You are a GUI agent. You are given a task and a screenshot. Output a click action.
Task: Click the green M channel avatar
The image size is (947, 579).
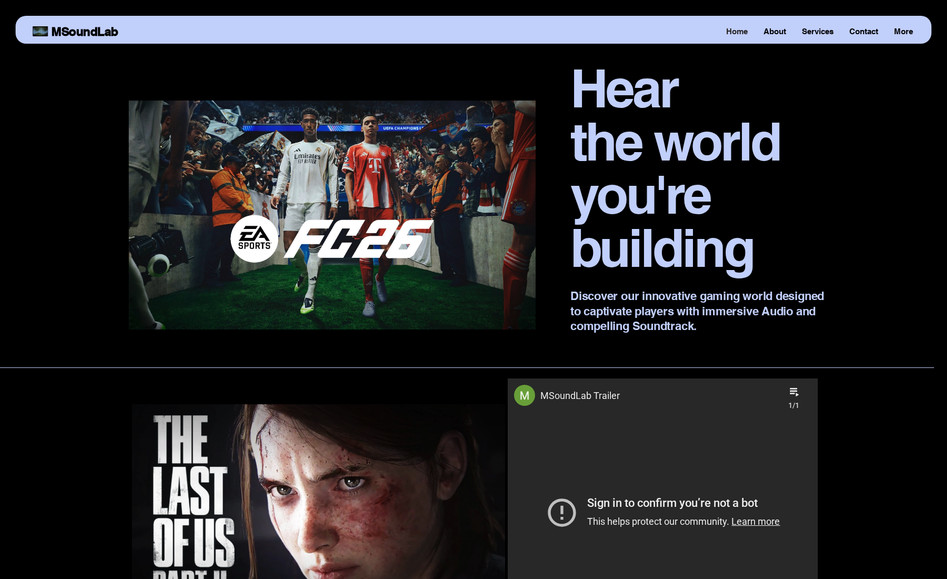(x=524, y=395)
